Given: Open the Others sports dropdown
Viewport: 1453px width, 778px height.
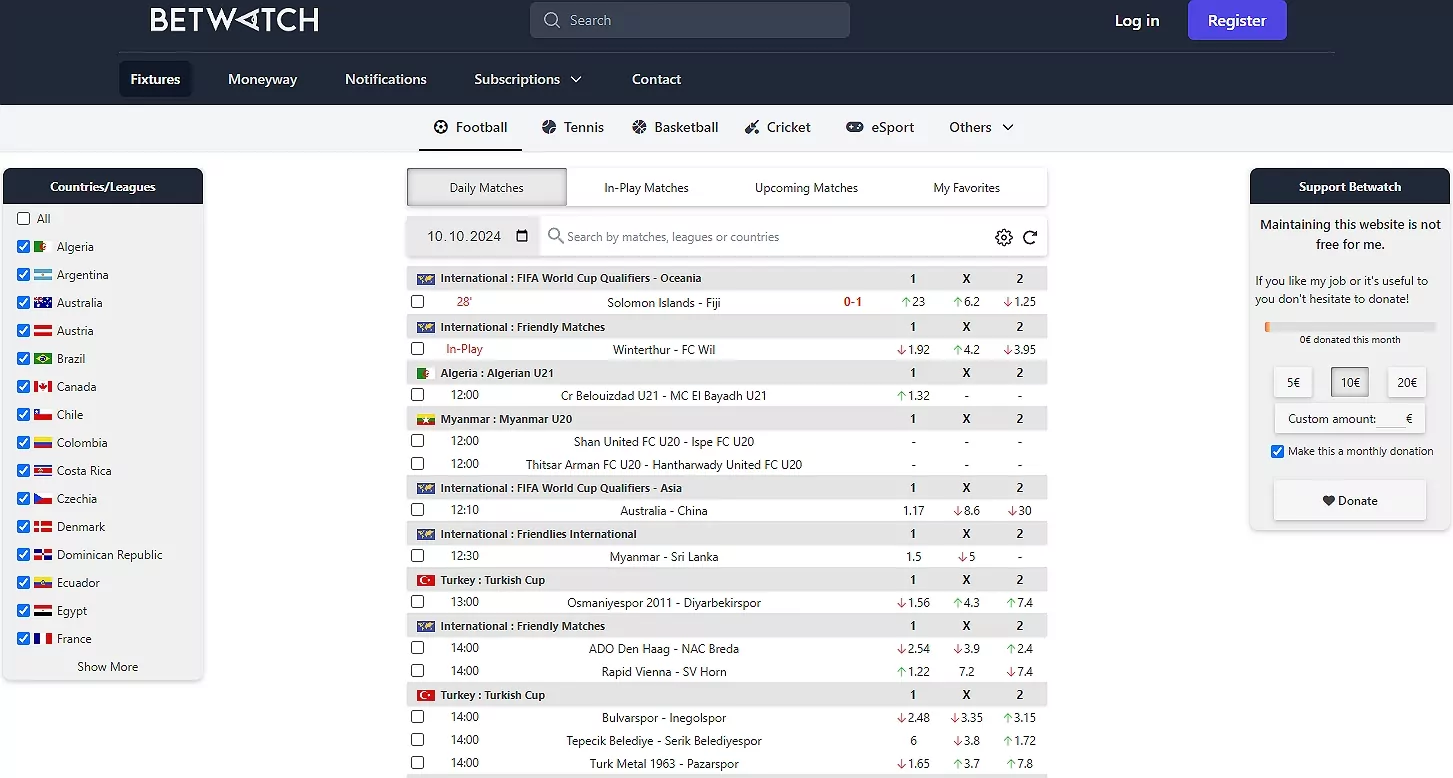Looking at the screenshot, I should (x=981, y=127).
